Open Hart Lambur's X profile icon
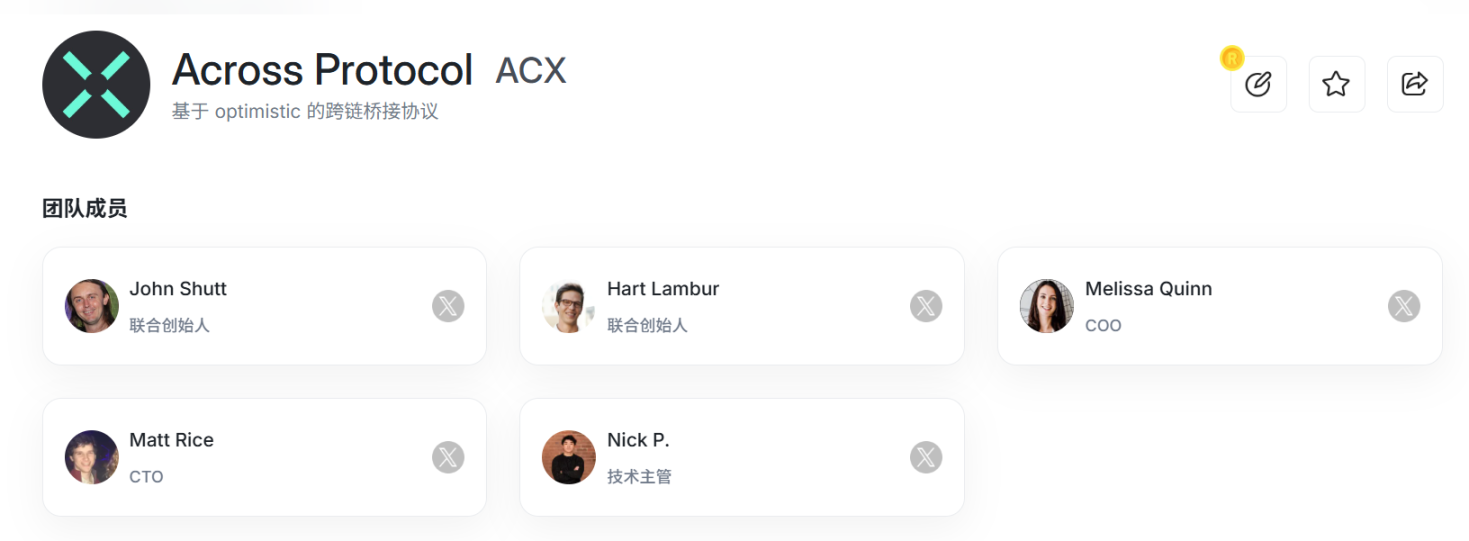Screen dimensions: 1469x541 tap(926, 306)
